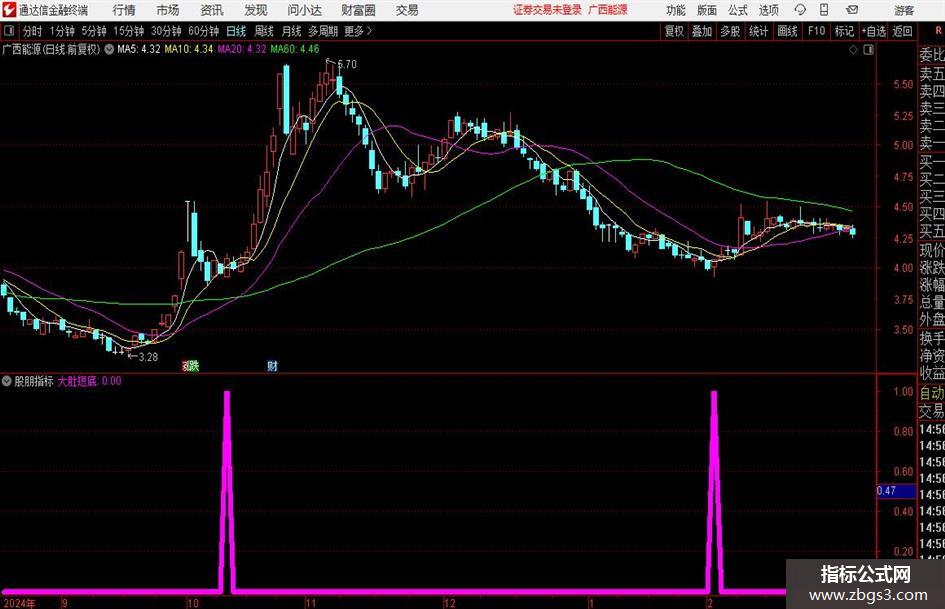Viewport: 945px width, 609px height.
Task: Switch to 5分钟 period tab
Action: pos(94,31)
